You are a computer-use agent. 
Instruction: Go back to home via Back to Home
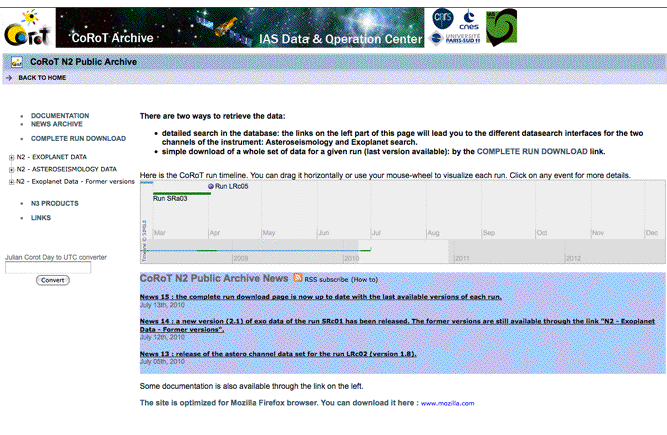click(42, 77)
